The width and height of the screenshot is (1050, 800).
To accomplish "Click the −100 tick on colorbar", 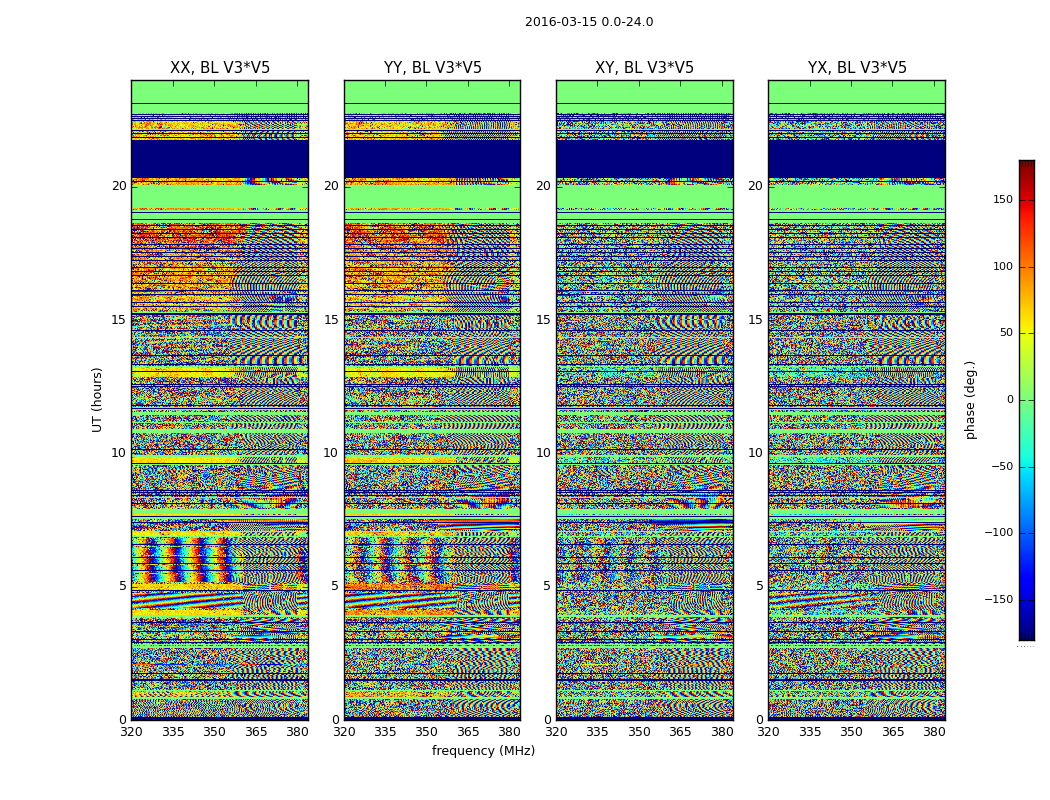I will (999, 532).
